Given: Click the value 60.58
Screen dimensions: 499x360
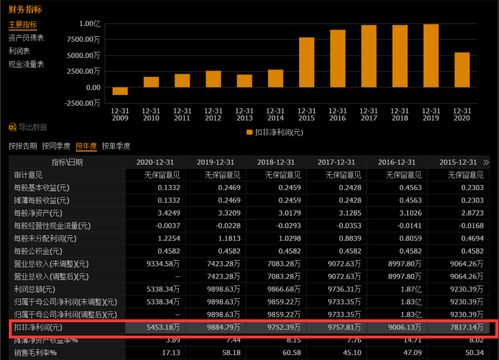Looking at the screenshot, I should 292,353.
